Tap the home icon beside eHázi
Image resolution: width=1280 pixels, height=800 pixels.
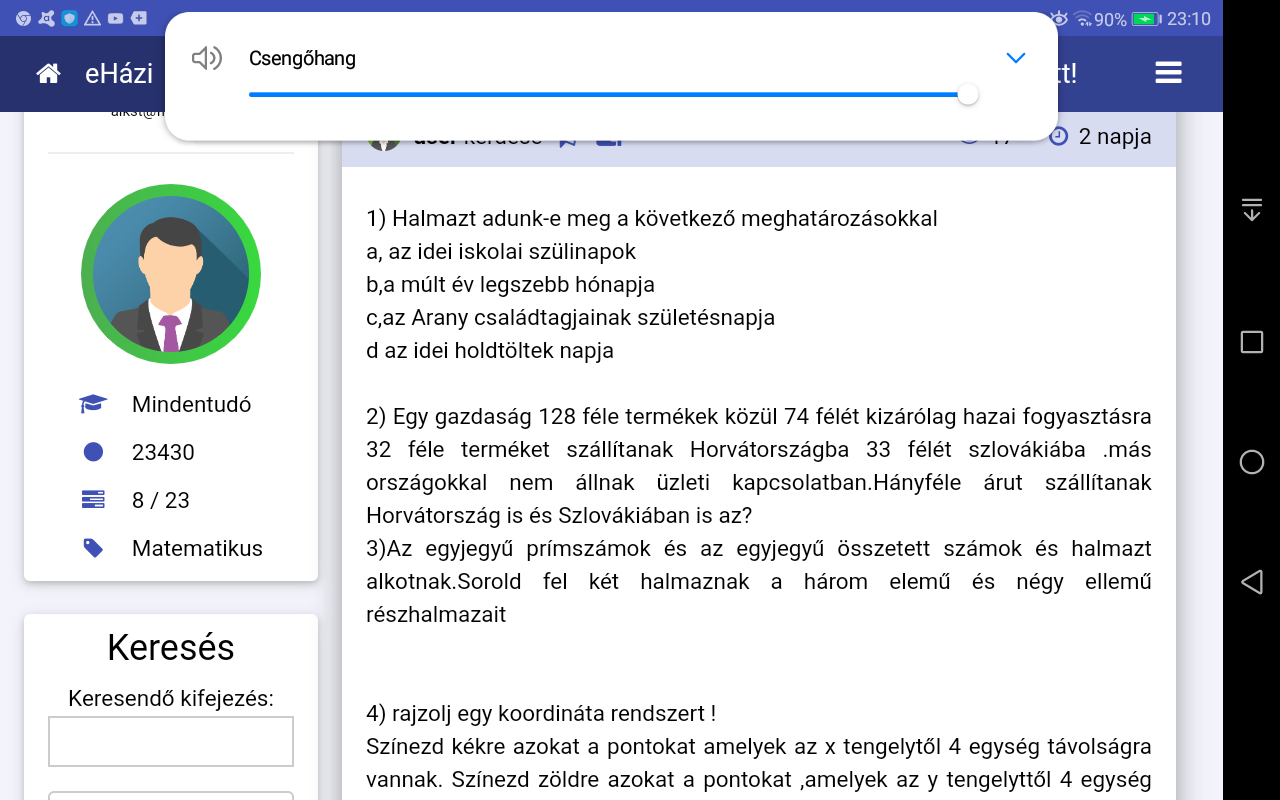point(48,73)
